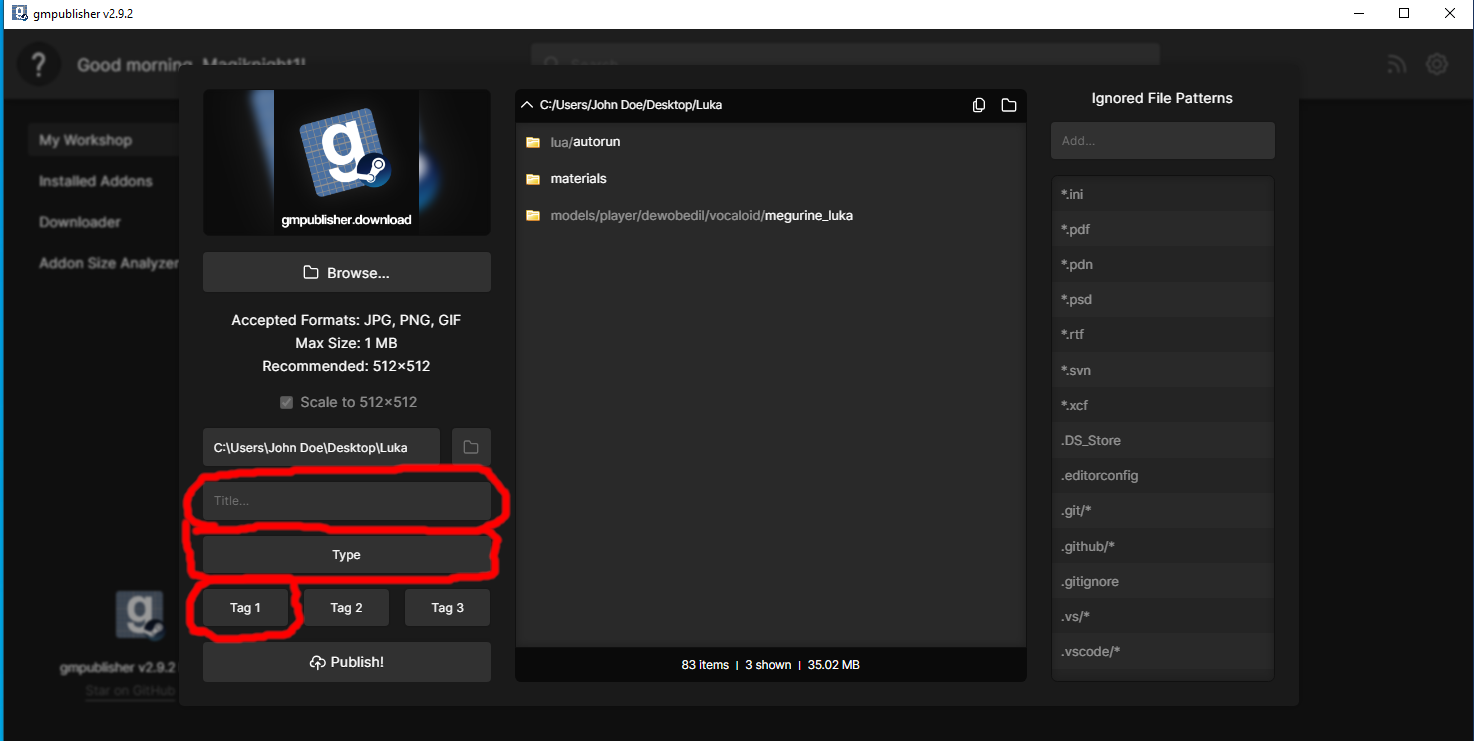Click the "83 items" status text
Screen dimensions: 1474x741
tap(705, 665)
